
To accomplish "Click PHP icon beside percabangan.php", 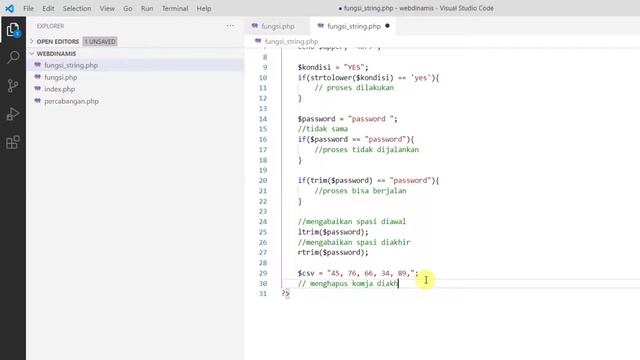I will click(x=38, y=101).
